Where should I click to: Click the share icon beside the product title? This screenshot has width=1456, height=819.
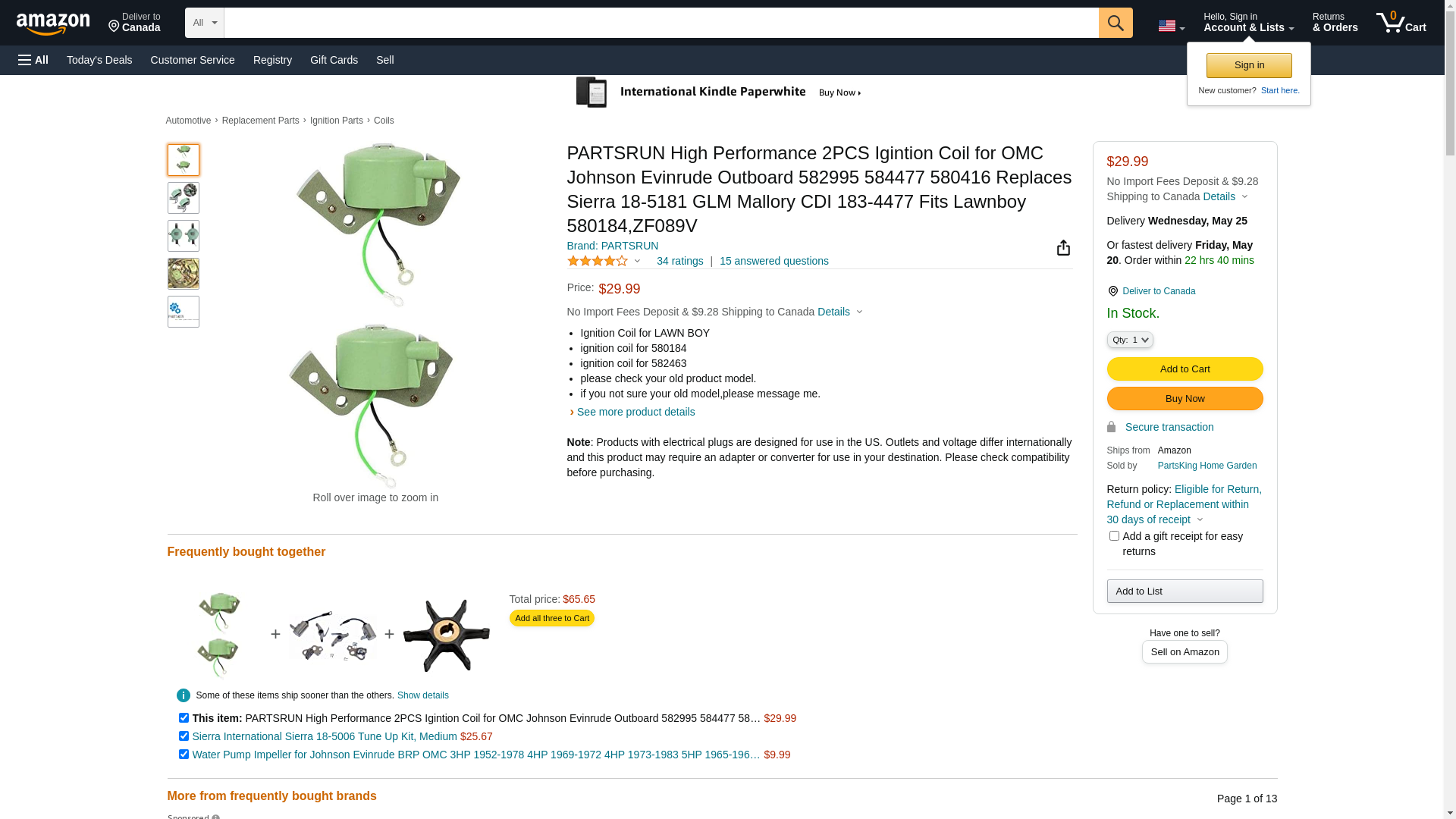(x=1063, y=248)
